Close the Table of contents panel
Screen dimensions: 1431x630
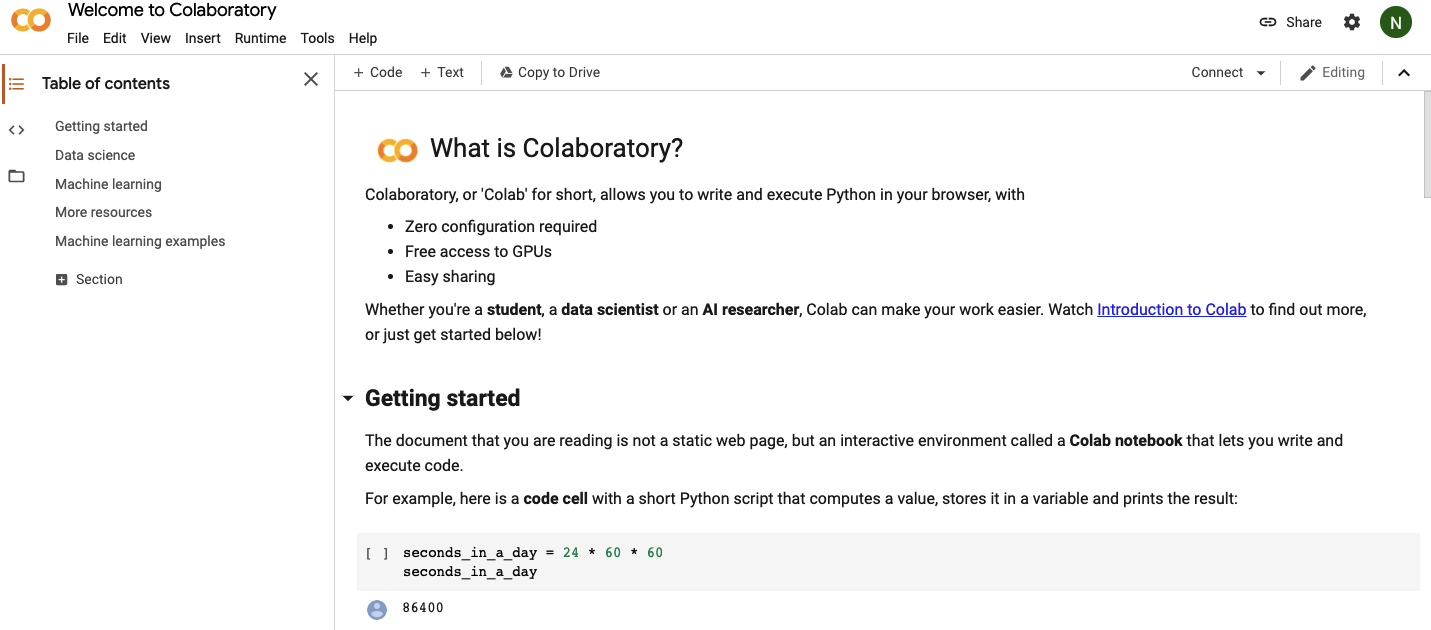click(x=311, y=79)
